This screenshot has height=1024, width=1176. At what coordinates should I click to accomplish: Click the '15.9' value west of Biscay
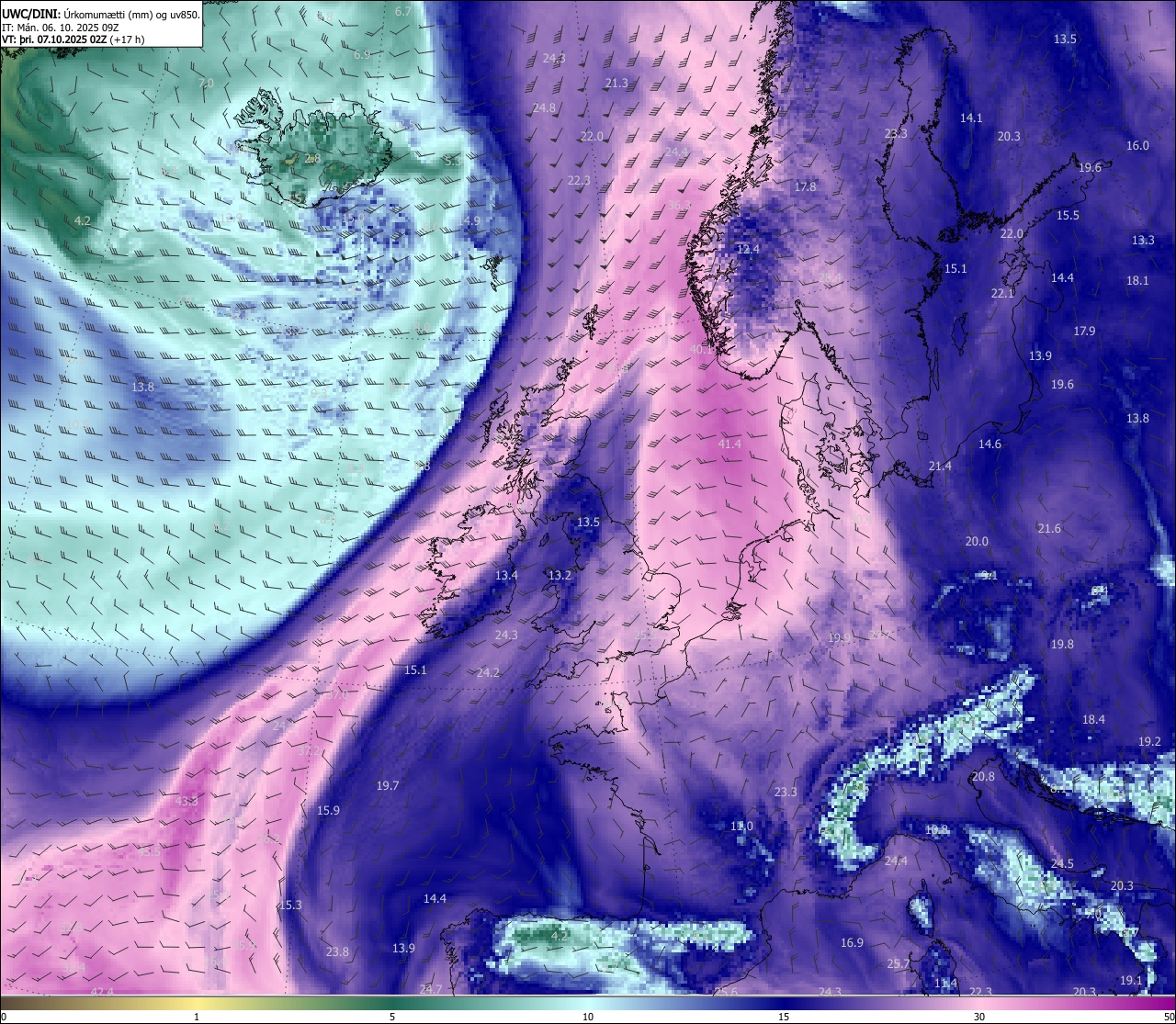[x=328, y=811]
